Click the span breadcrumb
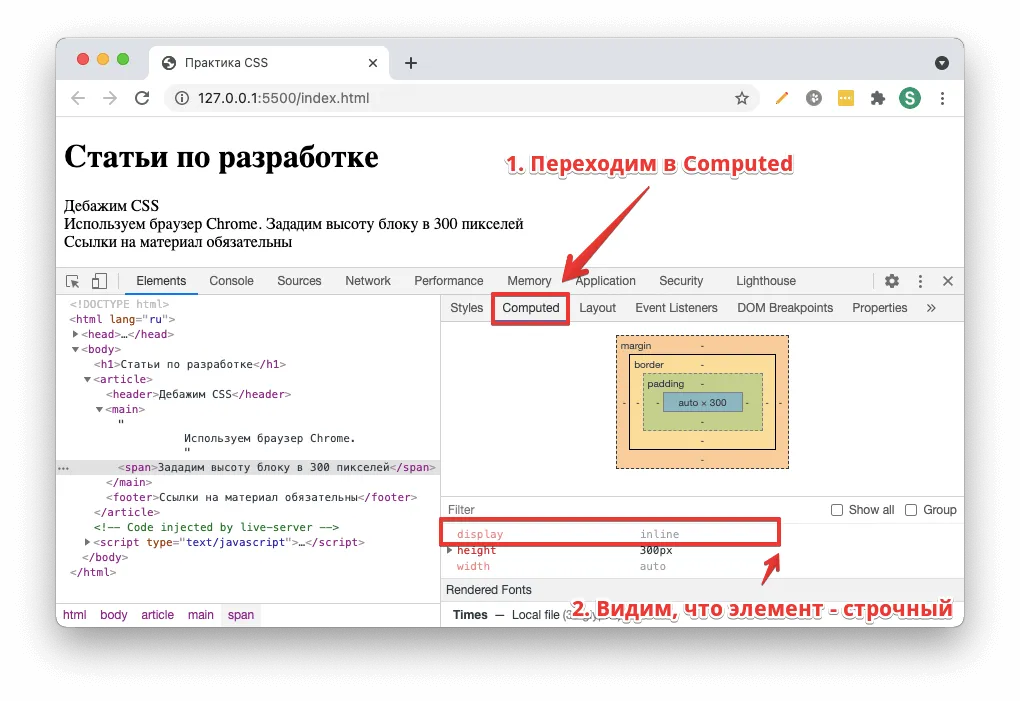 241,615
